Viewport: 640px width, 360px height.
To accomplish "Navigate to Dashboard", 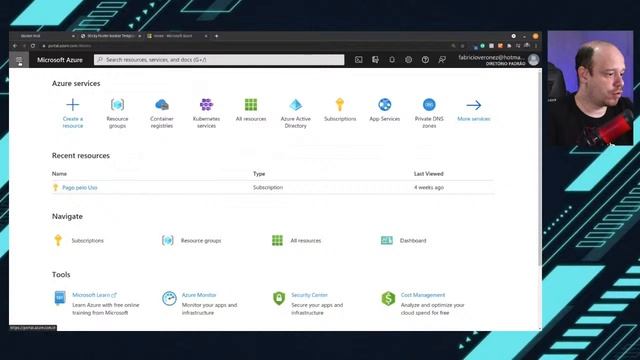I will click(x=413, y=241).
